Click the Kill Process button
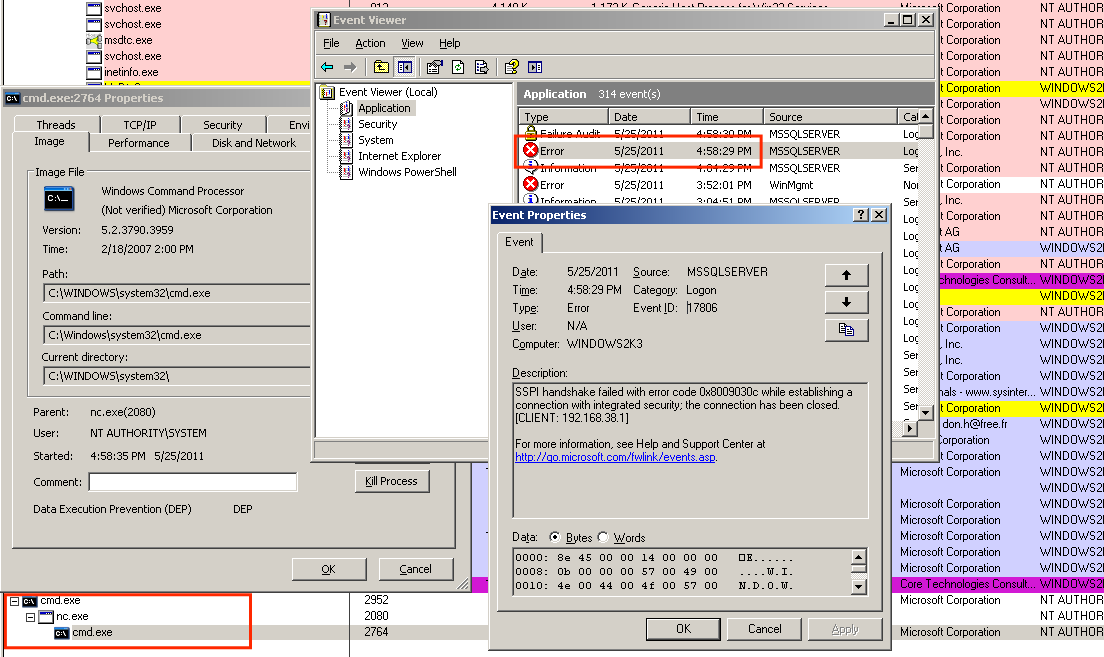Screen dimensions: 1104x657 [x=392, y=481]
